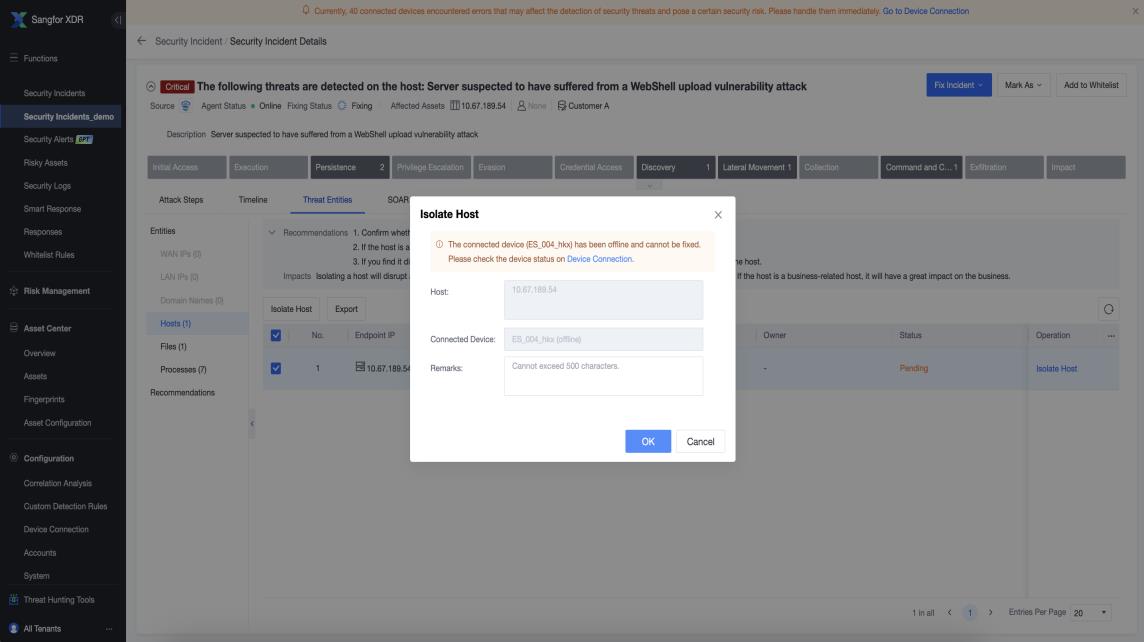Click the owner person icon

click(521, 106)
